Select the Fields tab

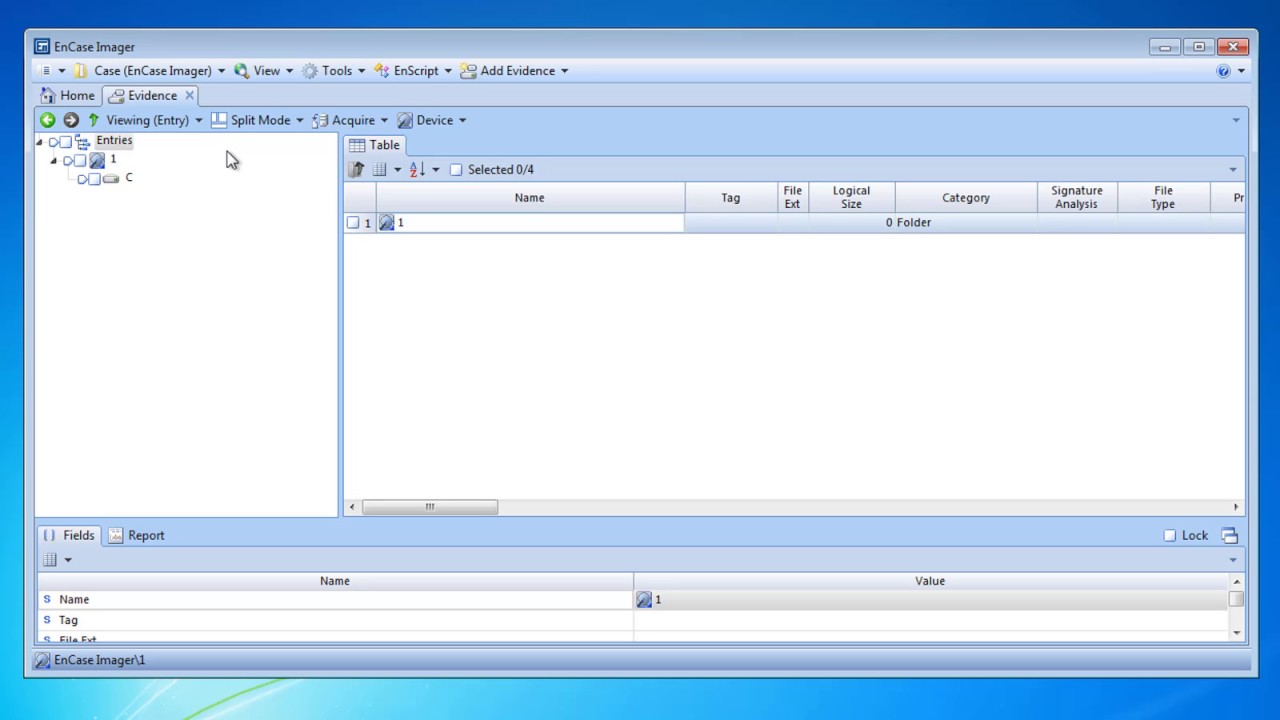[69, 536]
